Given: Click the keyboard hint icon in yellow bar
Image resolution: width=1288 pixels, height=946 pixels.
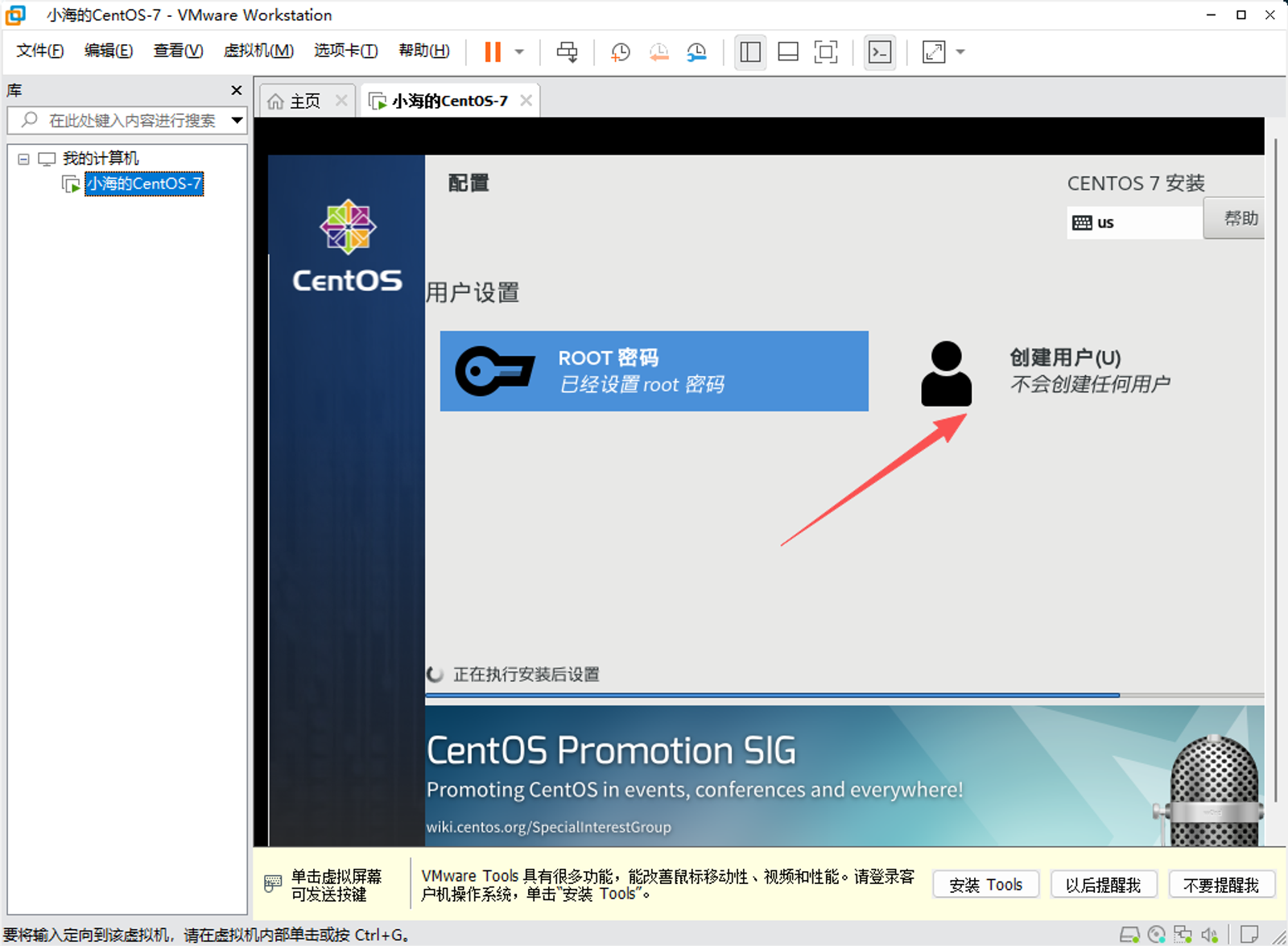Looking at the screenshot, I should (x=273, y=884).
